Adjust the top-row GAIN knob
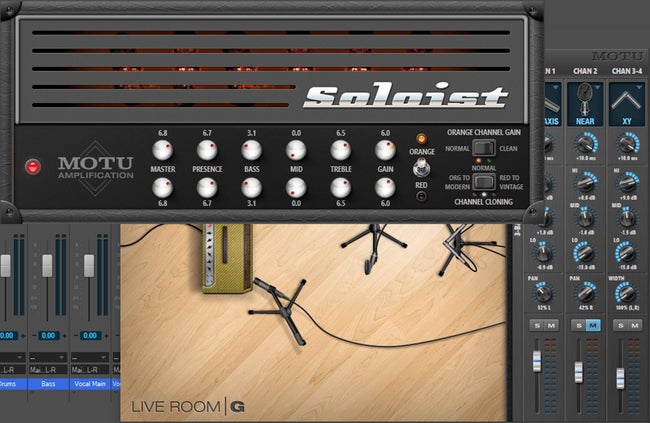The image size is (650, 423). (385, 150)
